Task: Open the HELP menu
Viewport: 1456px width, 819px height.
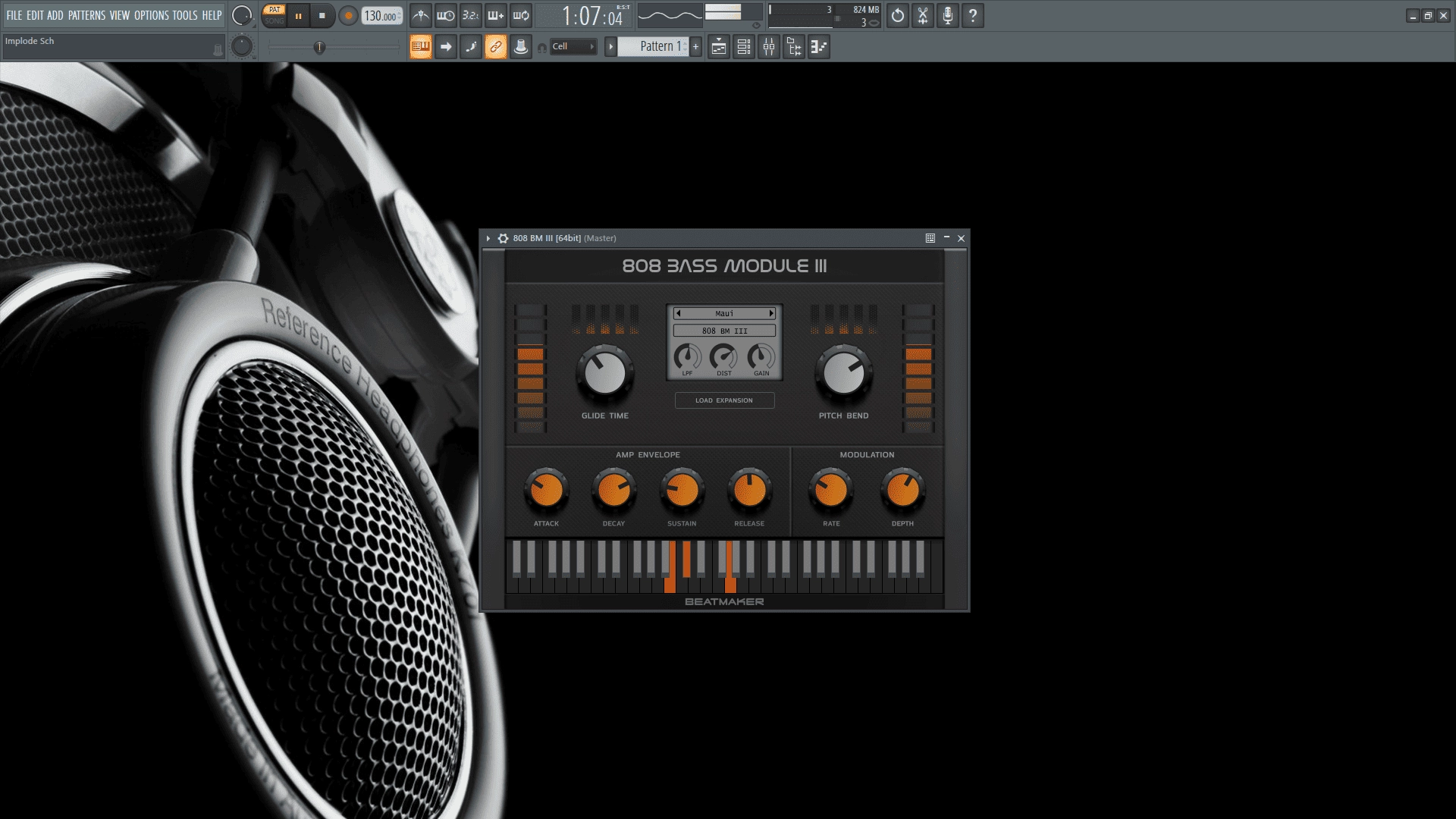Action: pos(212,15)
